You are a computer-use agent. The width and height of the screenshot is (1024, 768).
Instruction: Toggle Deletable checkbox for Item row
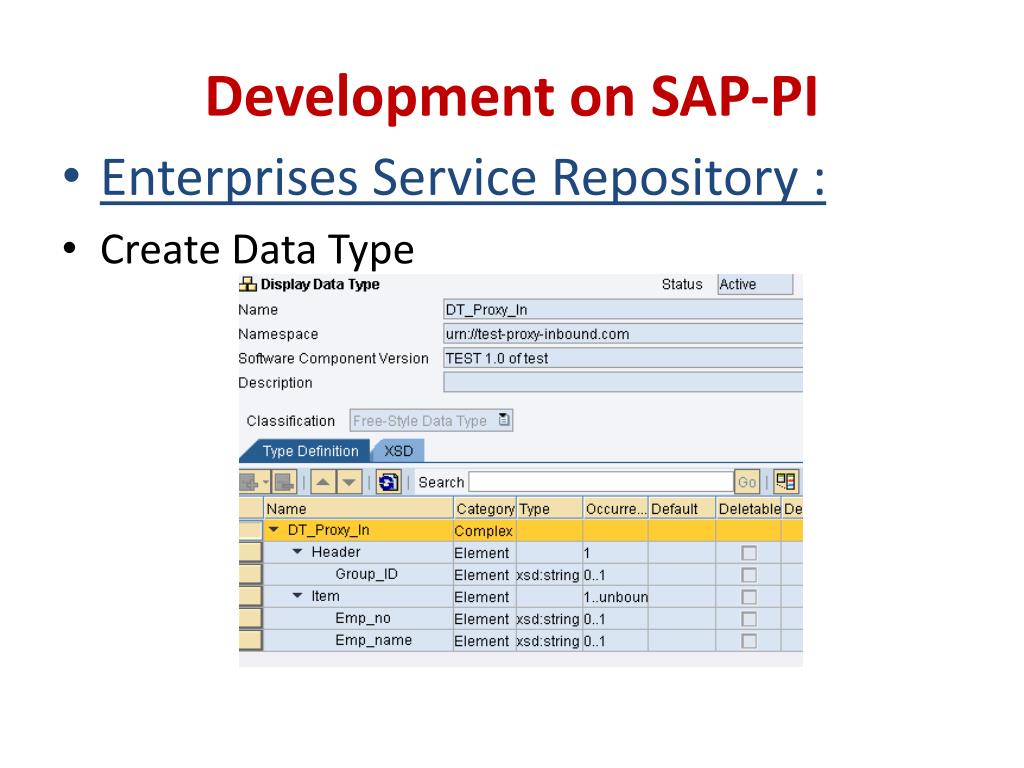[749, 597]
